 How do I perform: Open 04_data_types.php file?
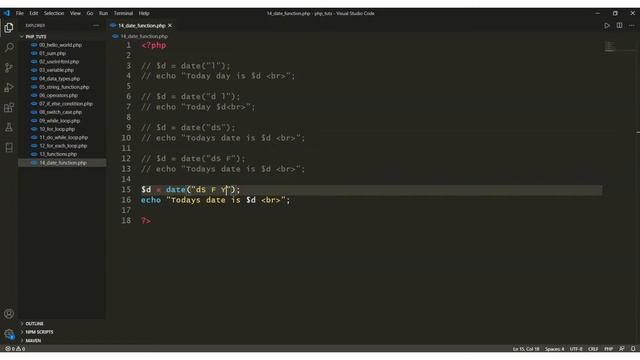pos(60,78)
